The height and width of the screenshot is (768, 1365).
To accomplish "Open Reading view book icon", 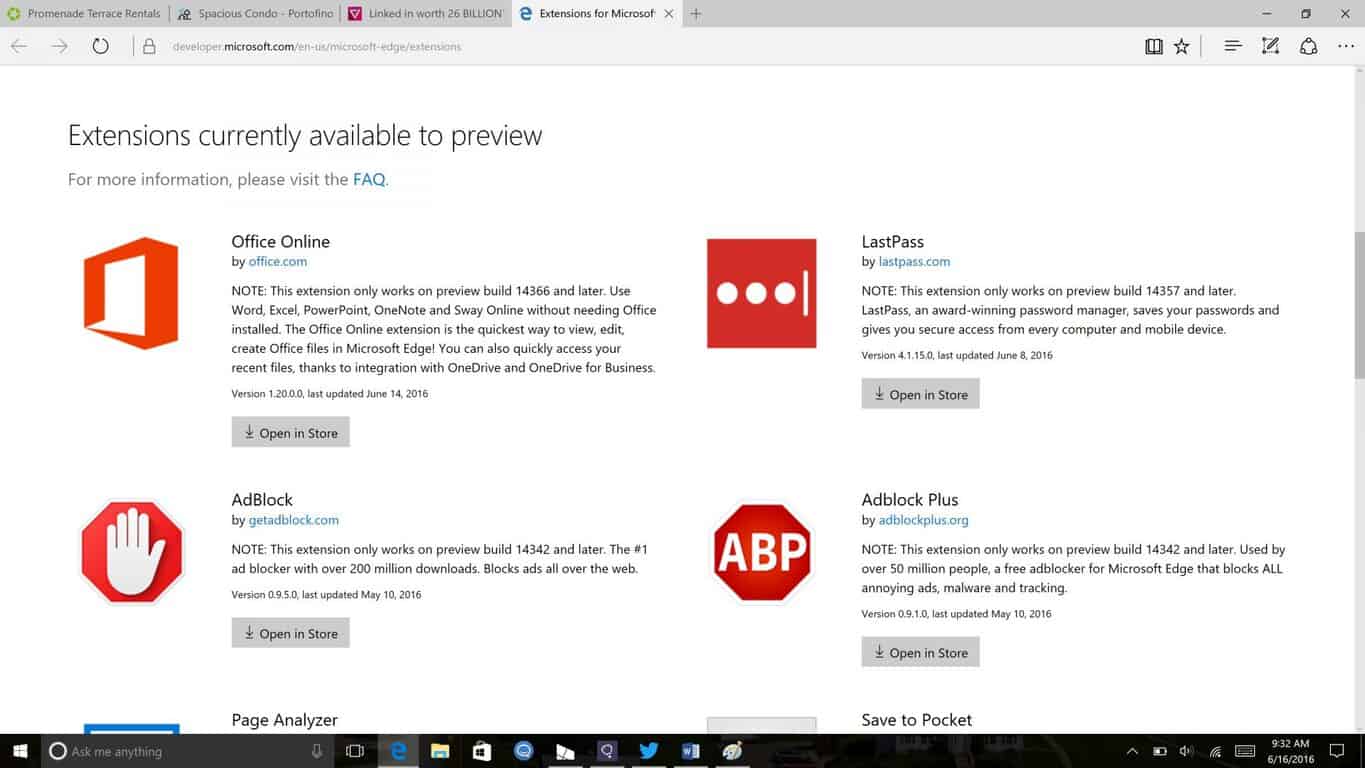I will (x=1154, y=46).
